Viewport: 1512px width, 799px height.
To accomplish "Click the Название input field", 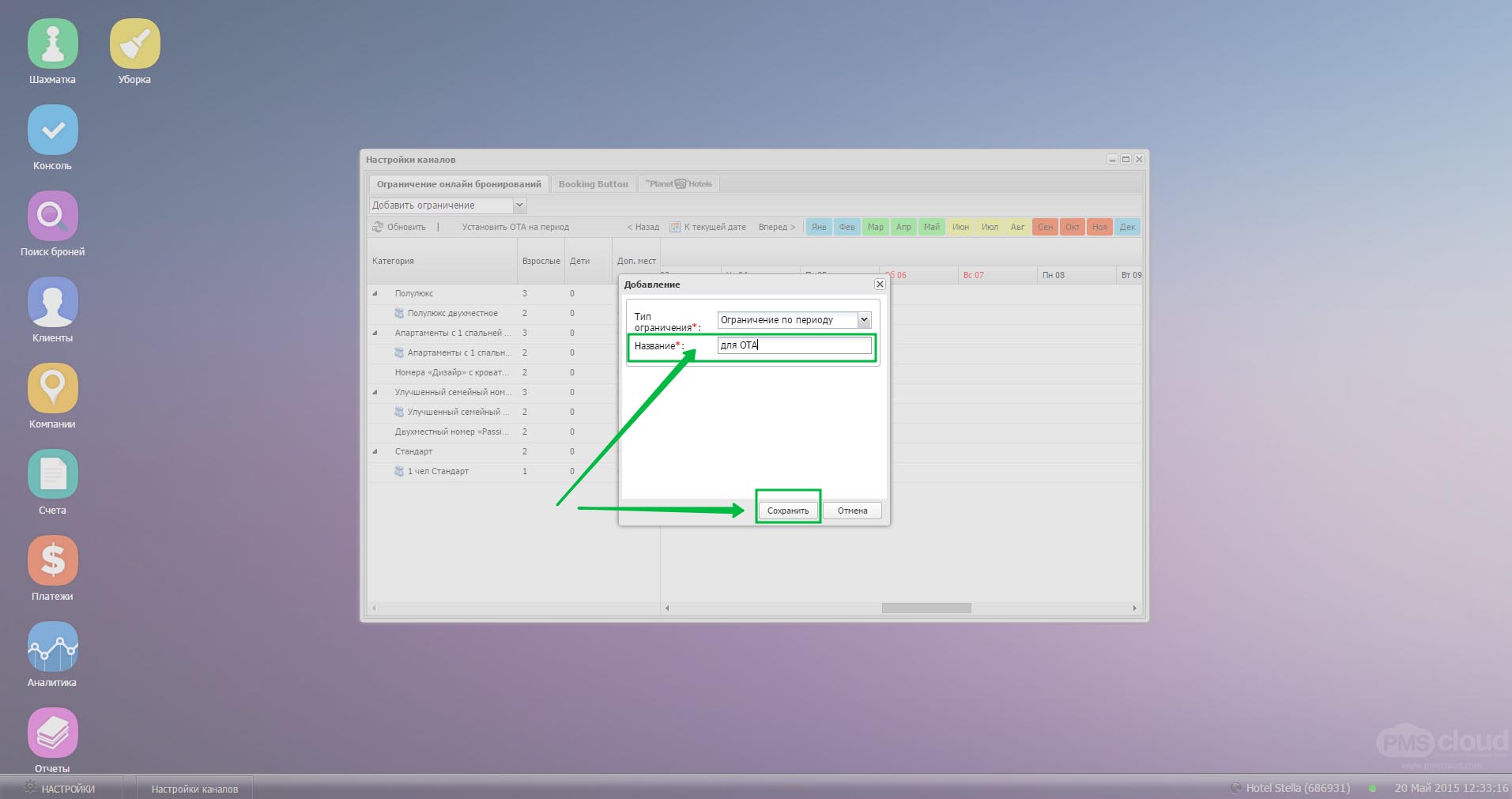I will click(x=794, y=345).
